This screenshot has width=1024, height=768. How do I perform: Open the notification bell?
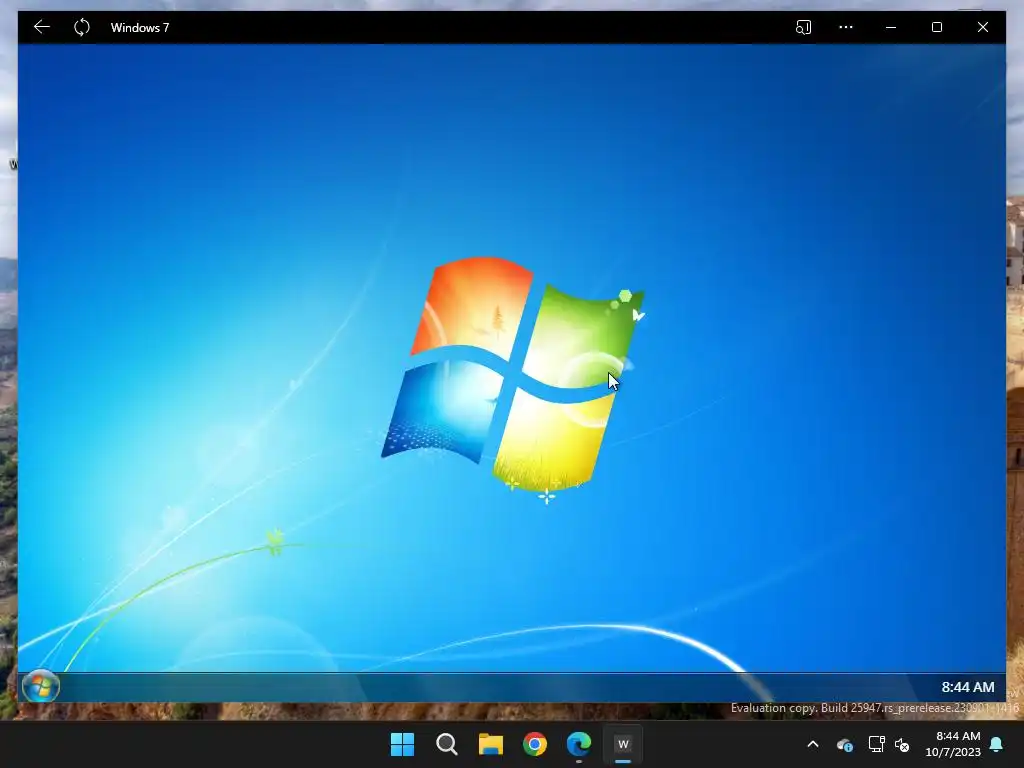(x=997, y=744)
